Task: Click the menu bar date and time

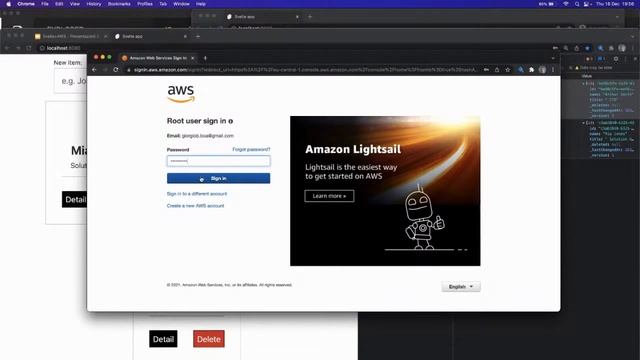Action: 615,4
